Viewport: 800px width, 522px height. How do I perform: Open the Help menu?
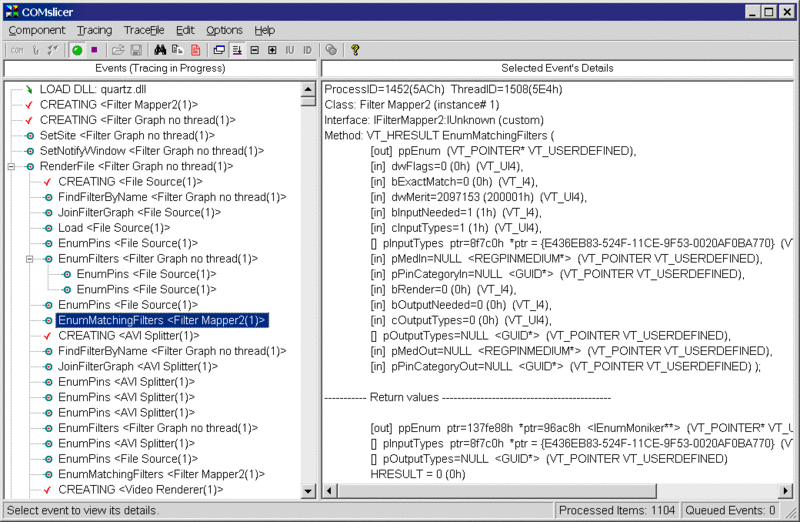click(264, 30)
